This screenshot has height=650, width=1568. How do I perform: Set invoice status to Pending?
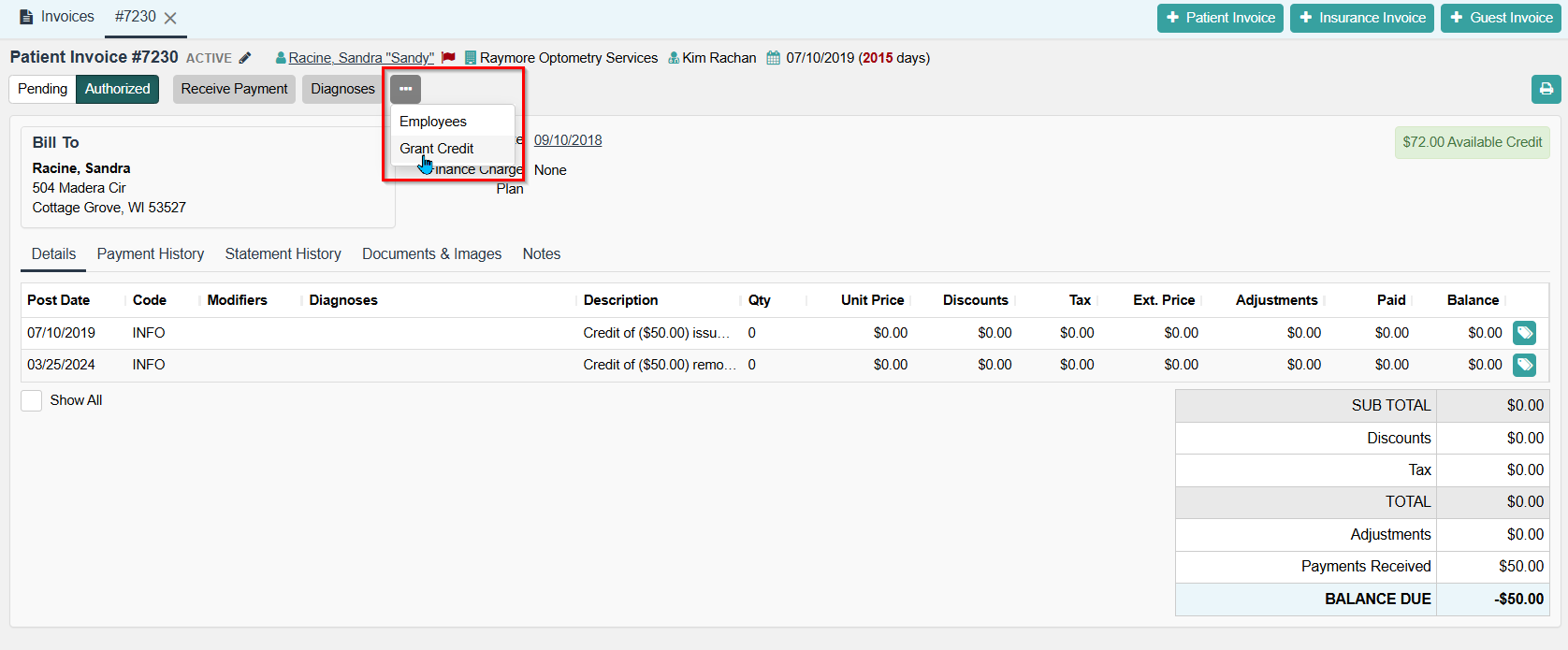[42, 89]
